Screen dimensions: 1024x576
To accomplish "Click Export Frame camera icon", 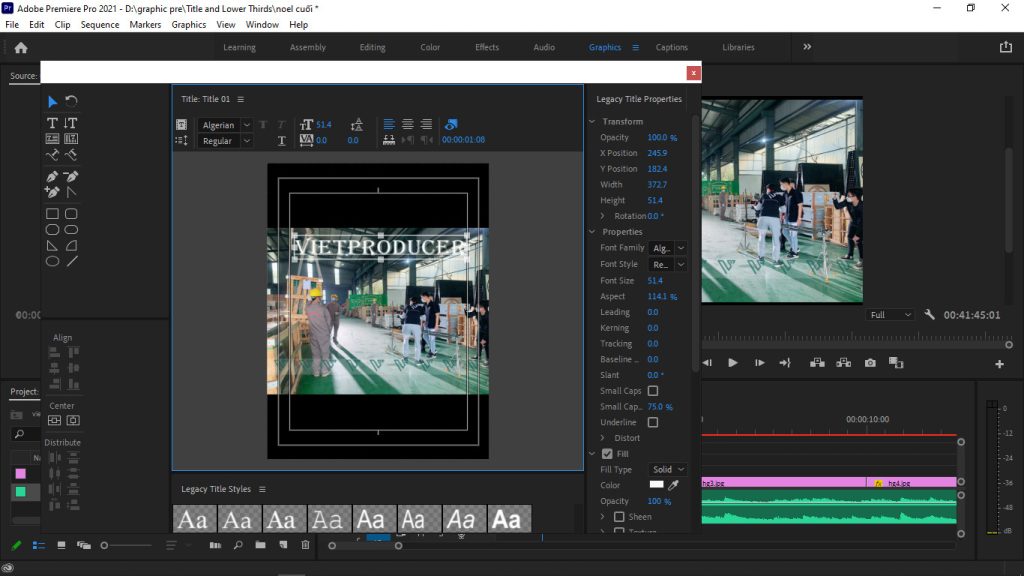I will (x=870, y=363).
